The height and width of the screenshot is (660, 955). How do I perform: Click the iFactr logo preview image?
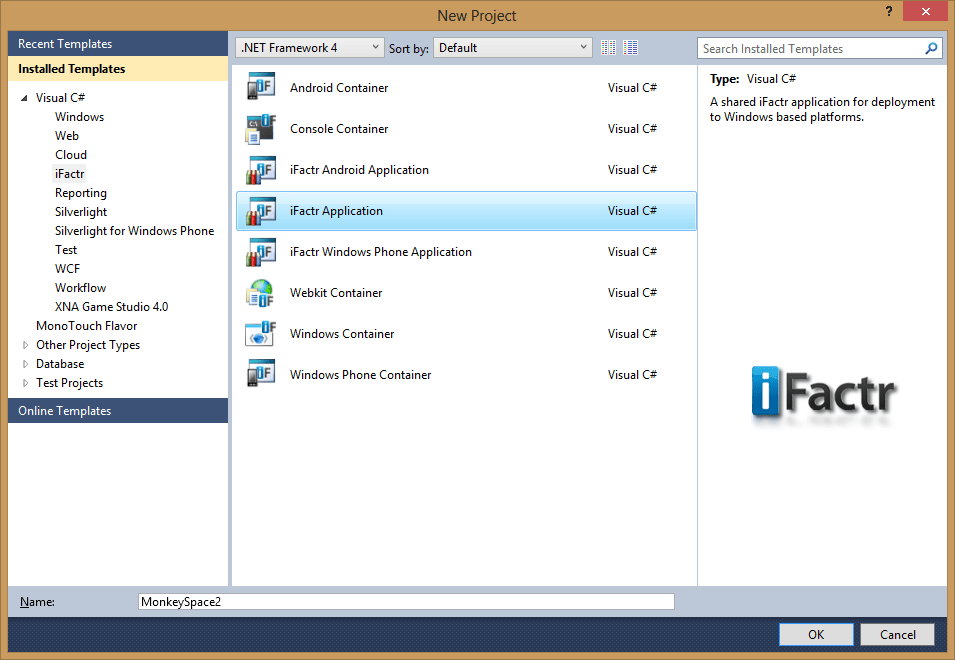pyautogui.click(x=823, y=395)
